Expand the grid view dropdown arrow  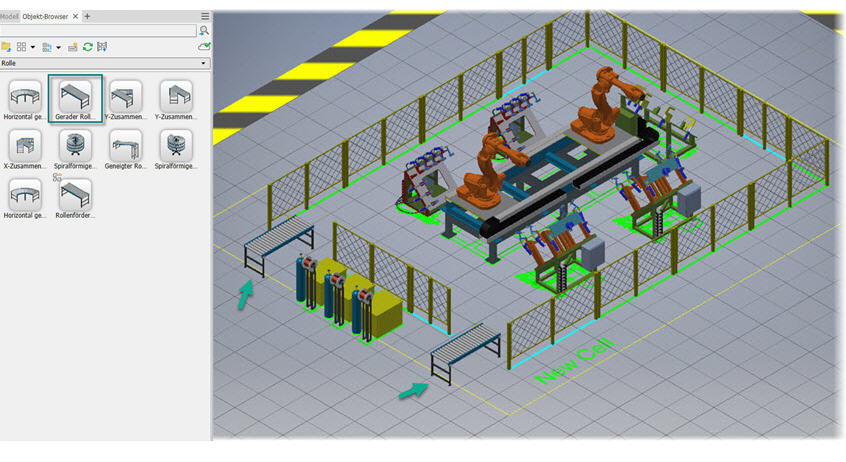[33, 47]
